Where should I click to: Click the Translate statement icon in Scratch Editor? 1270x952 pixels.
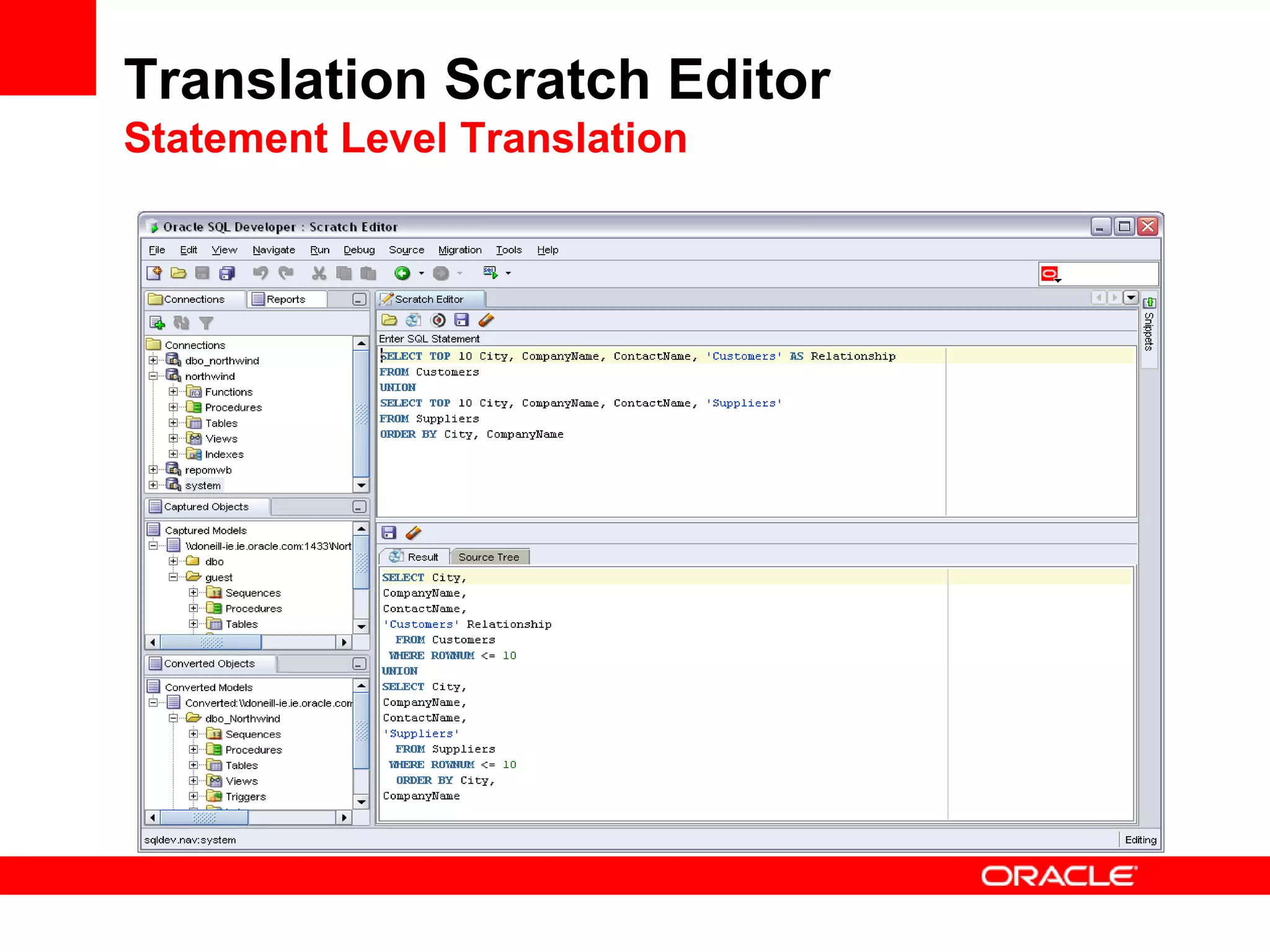point(413,320)
